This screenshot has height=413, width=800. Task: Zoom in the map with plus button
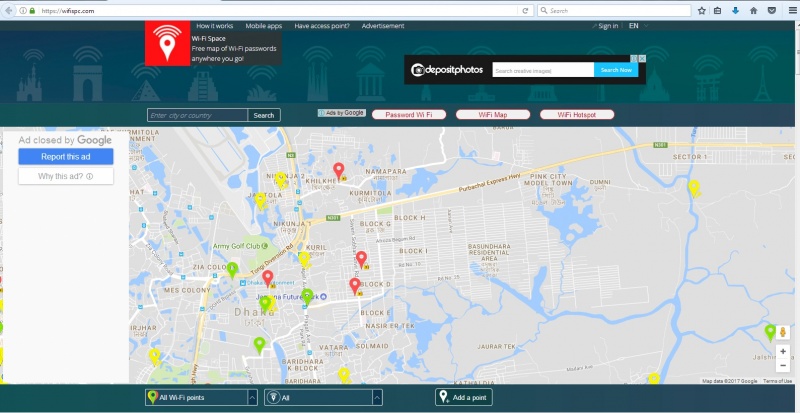pyautogui.click(x=783, y=352)
